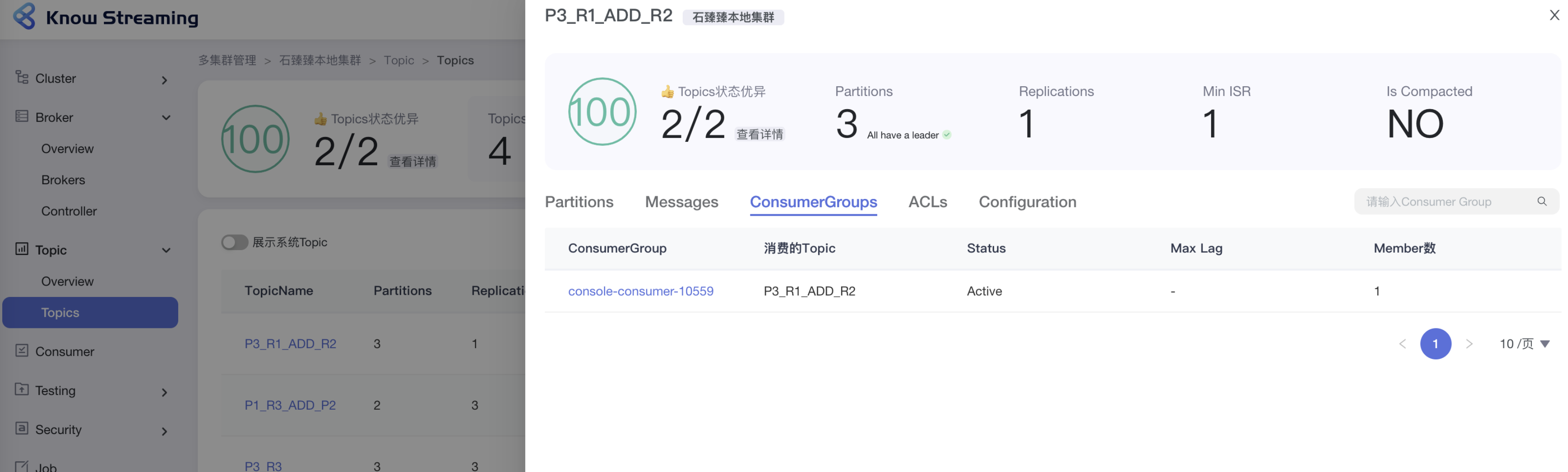1568x472 pixels.
Task: Click the Cluster sidebar icon
Action: click(22, 77)
